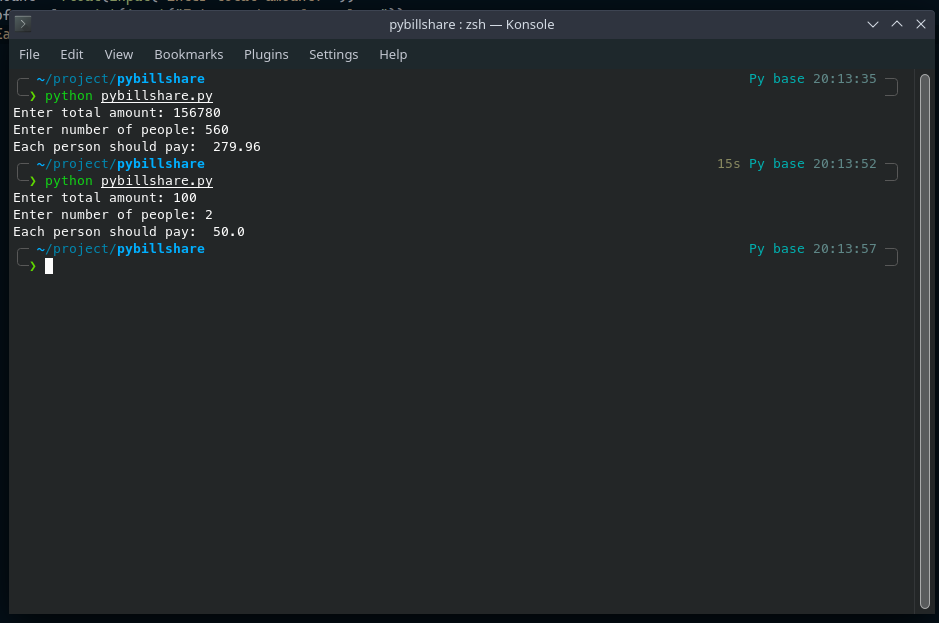Click the terminal cursor at the prompt
This screenshot has height=623, width=939.
point(49,266)
